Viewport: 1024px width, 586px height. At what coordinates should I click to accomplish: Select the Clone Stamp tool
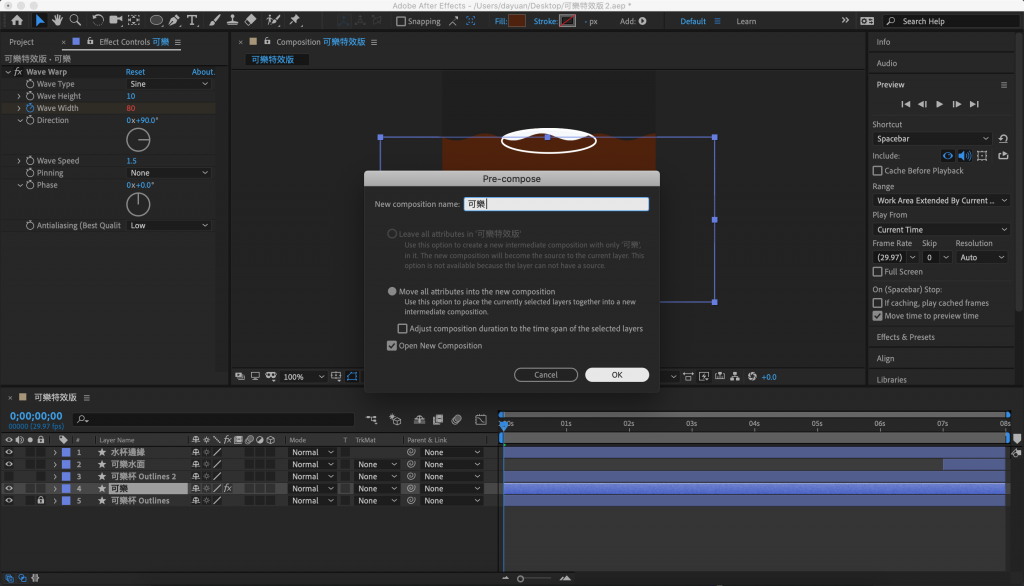click(x=232, y=20)
